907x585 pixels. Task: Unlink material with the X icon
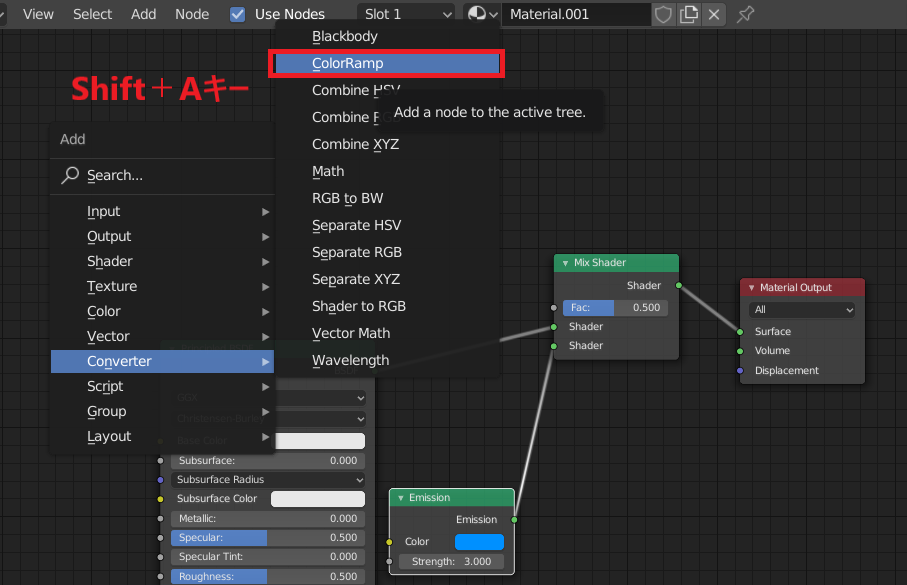click(x=714, y=14)
